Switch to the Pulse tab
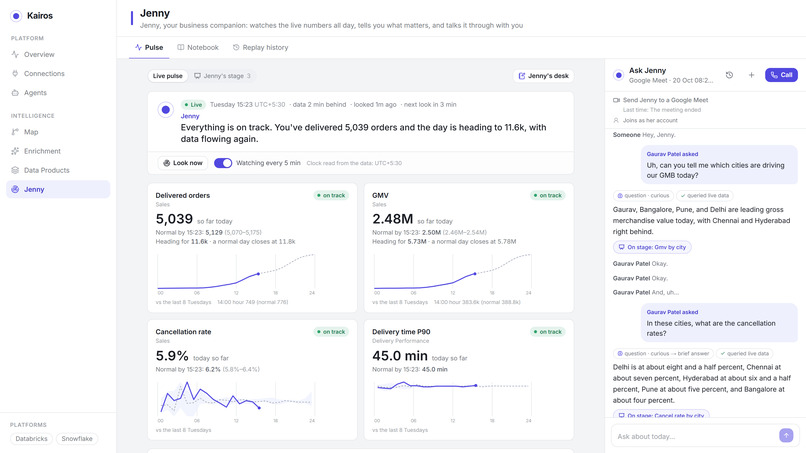Screen dimensions: 806x453 (x=149, y=47)
